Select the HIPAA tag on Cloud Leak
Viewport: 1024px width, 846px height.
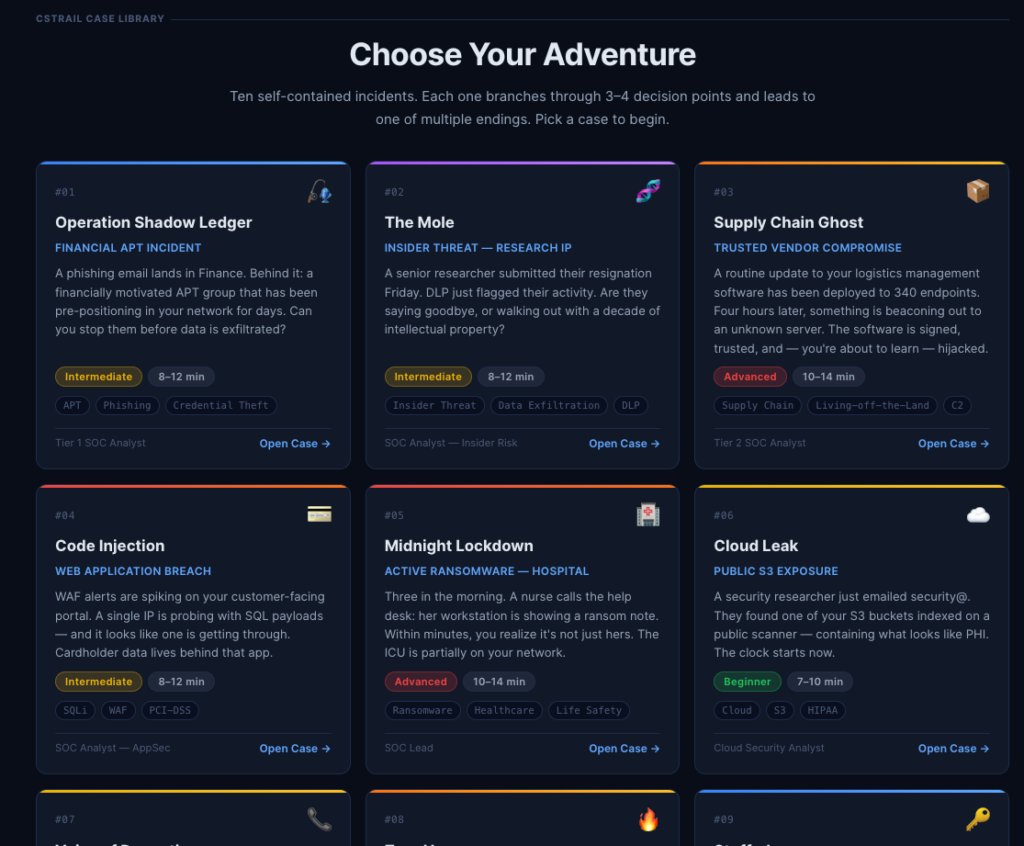[x=824, y=710]
